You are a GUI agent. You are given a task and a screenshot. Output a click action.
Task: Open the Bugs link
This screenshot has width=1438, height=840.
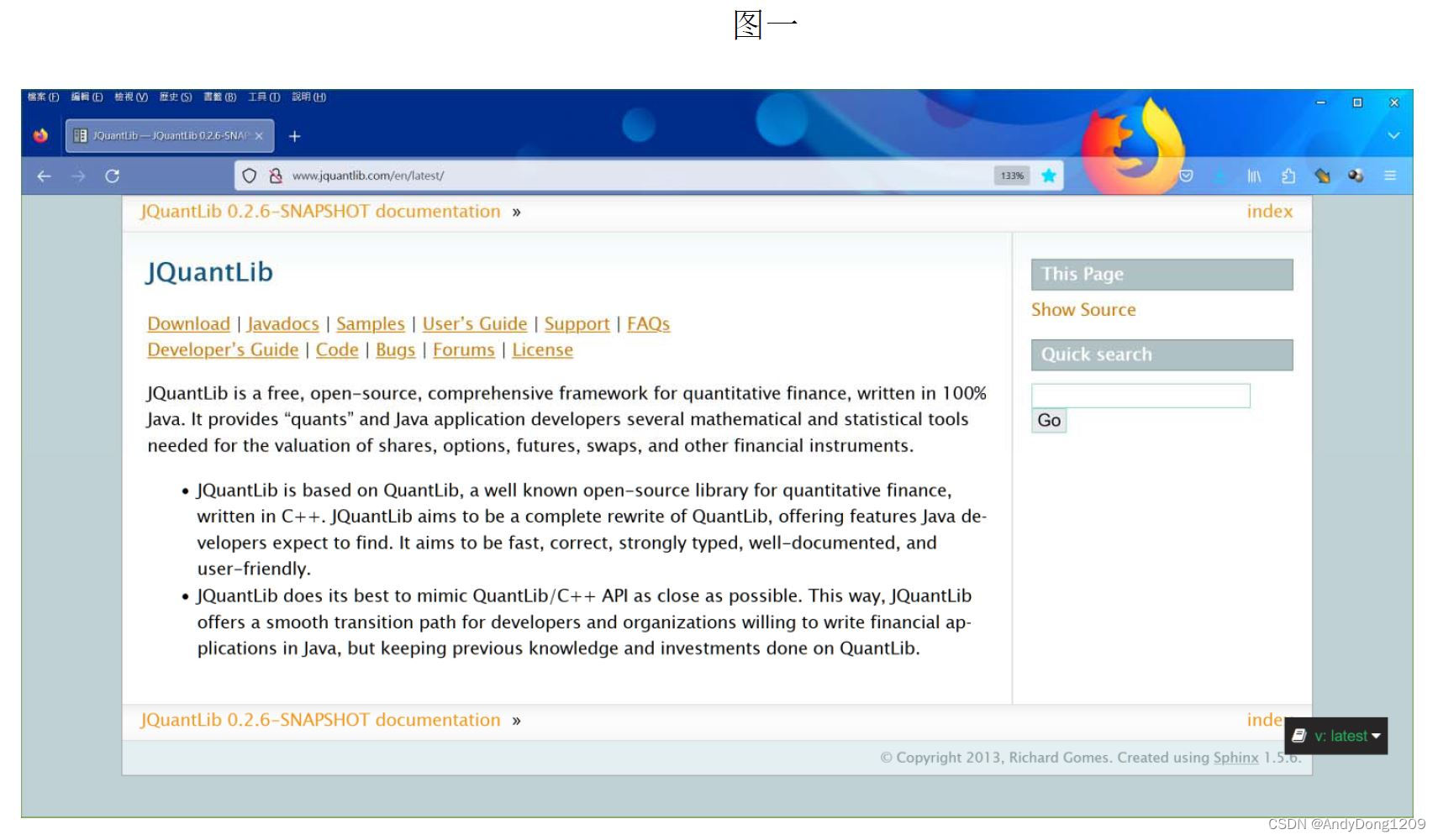pyautogui.click(x=396, y=350)
